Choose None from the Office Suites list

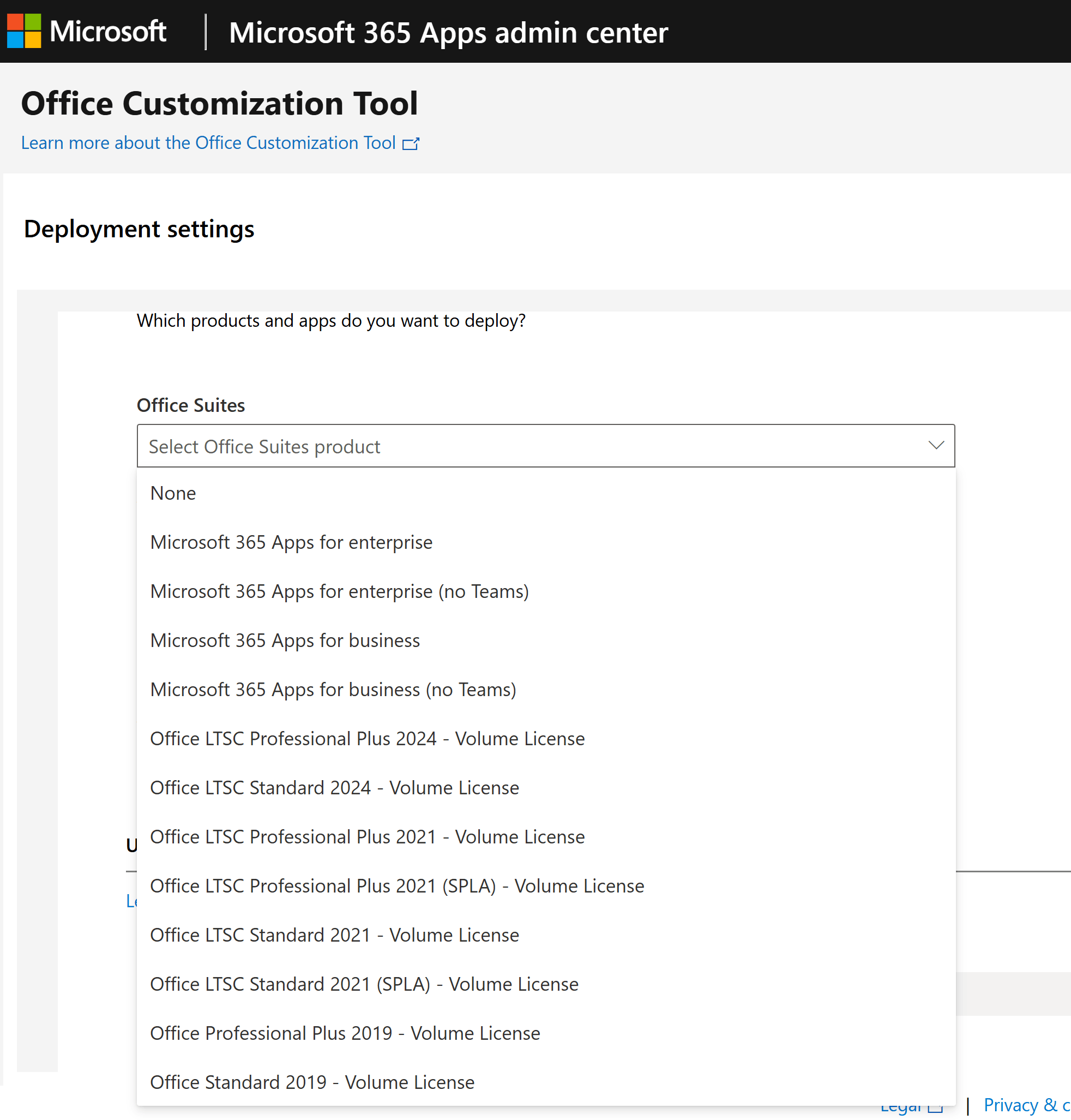[546, 493]
